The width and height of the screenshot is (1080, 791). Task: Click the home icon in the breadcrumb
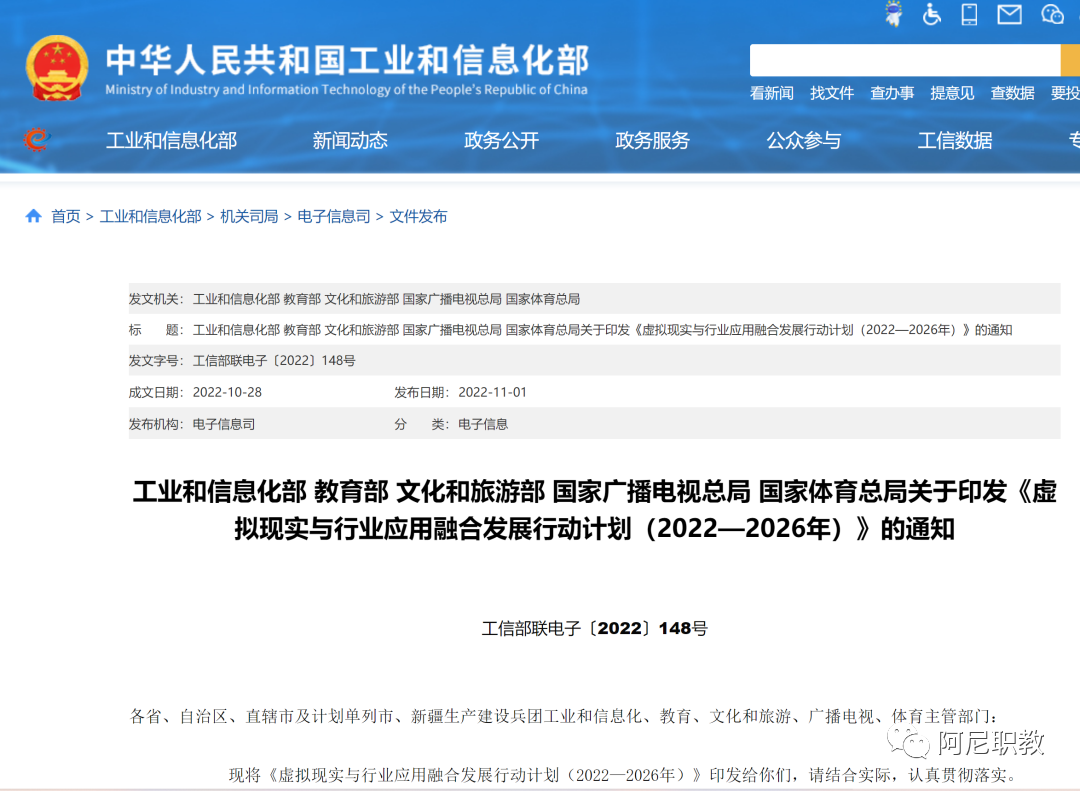33,216
